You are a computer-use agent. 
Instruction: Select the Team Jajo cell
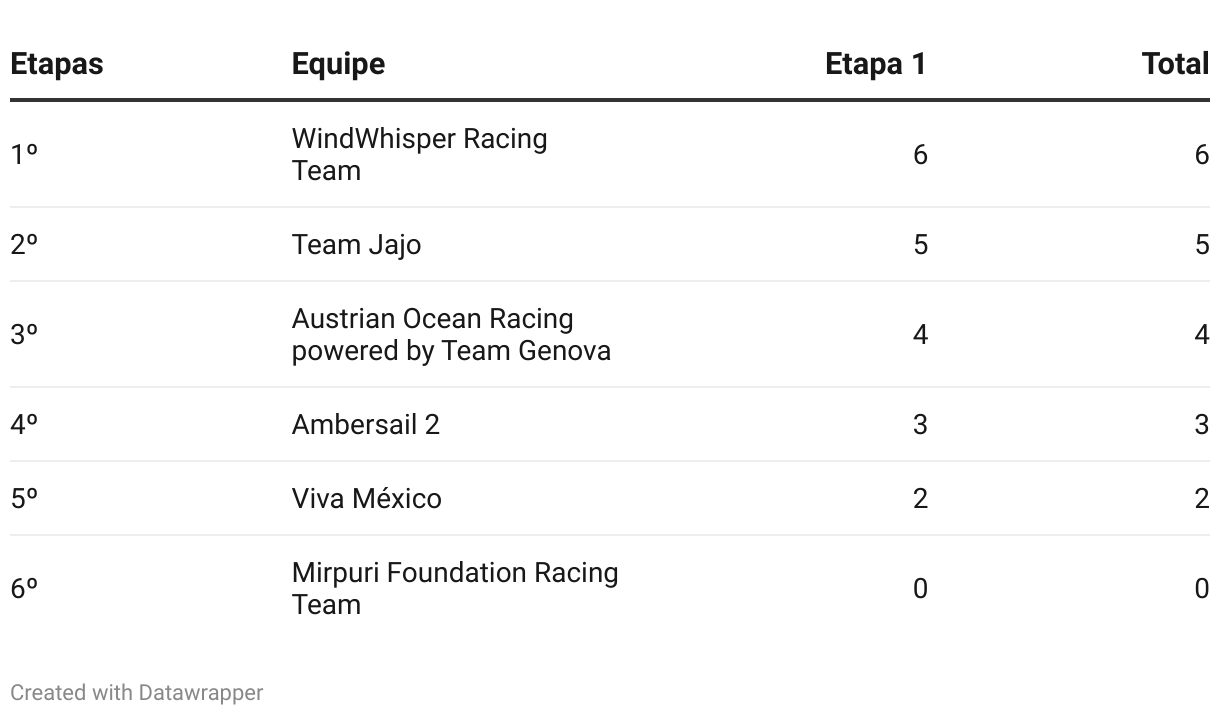[x=356, y=245]
